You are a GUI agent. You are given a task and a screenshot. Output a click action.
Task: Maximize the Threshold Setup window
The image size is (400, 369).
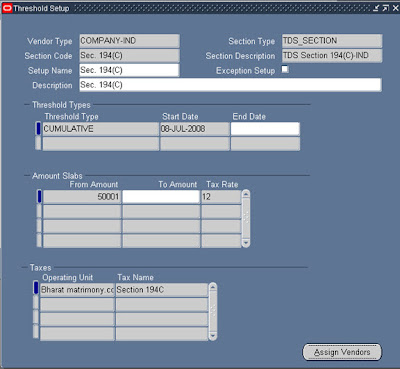pyautogui.click(x=386, y=8)
